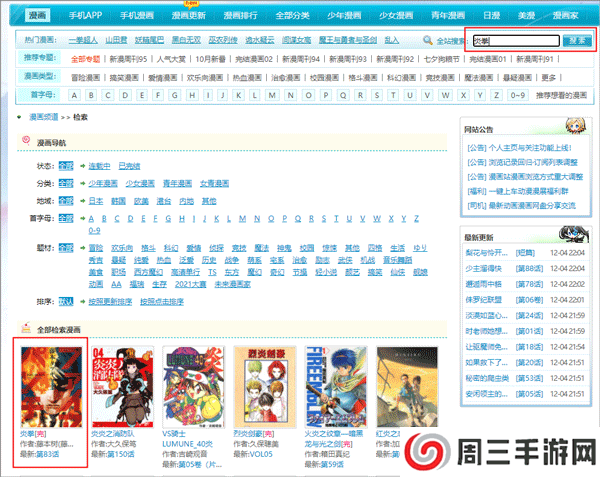The image size is (600, 477).
Task: Filter region by 港台
Action: (x=163, y=201)
